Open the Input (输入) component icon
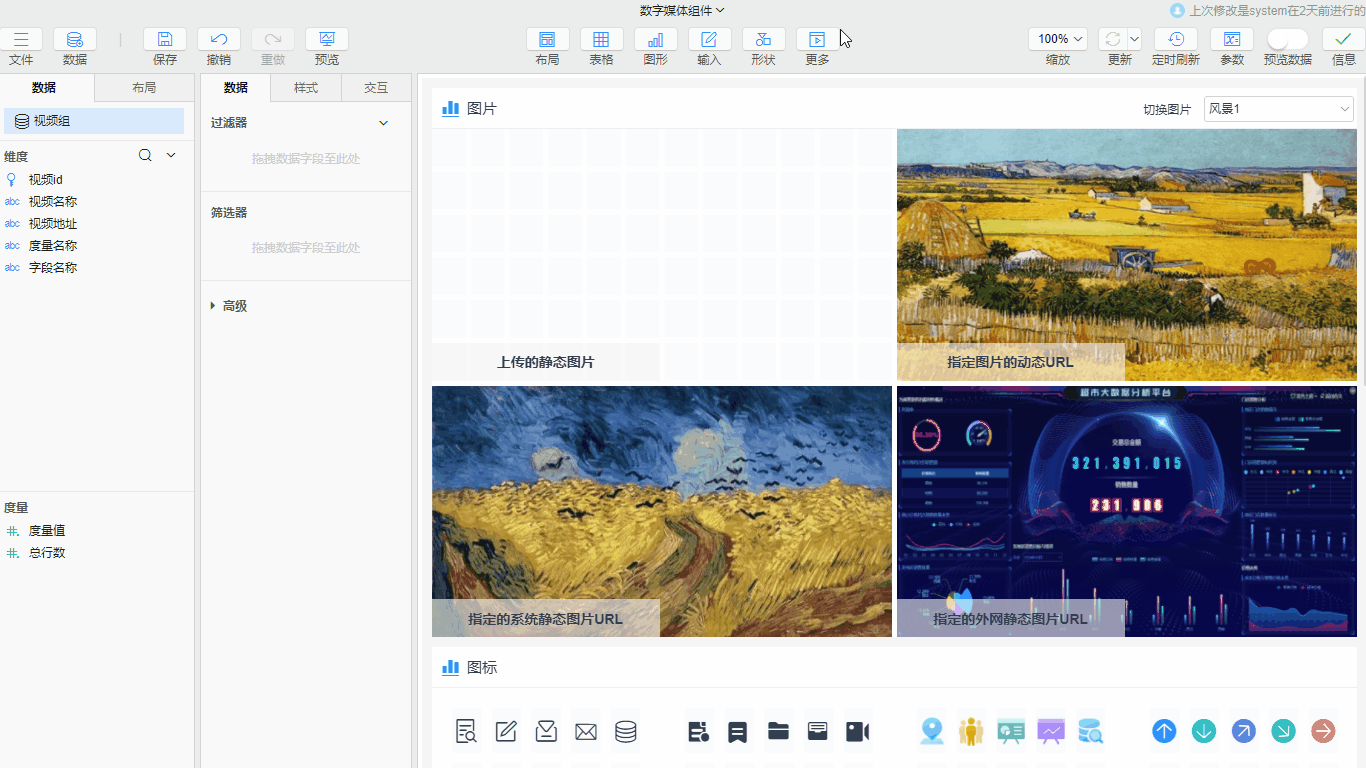This screenshot has height=768, width=1366. [x=709, y=40]
